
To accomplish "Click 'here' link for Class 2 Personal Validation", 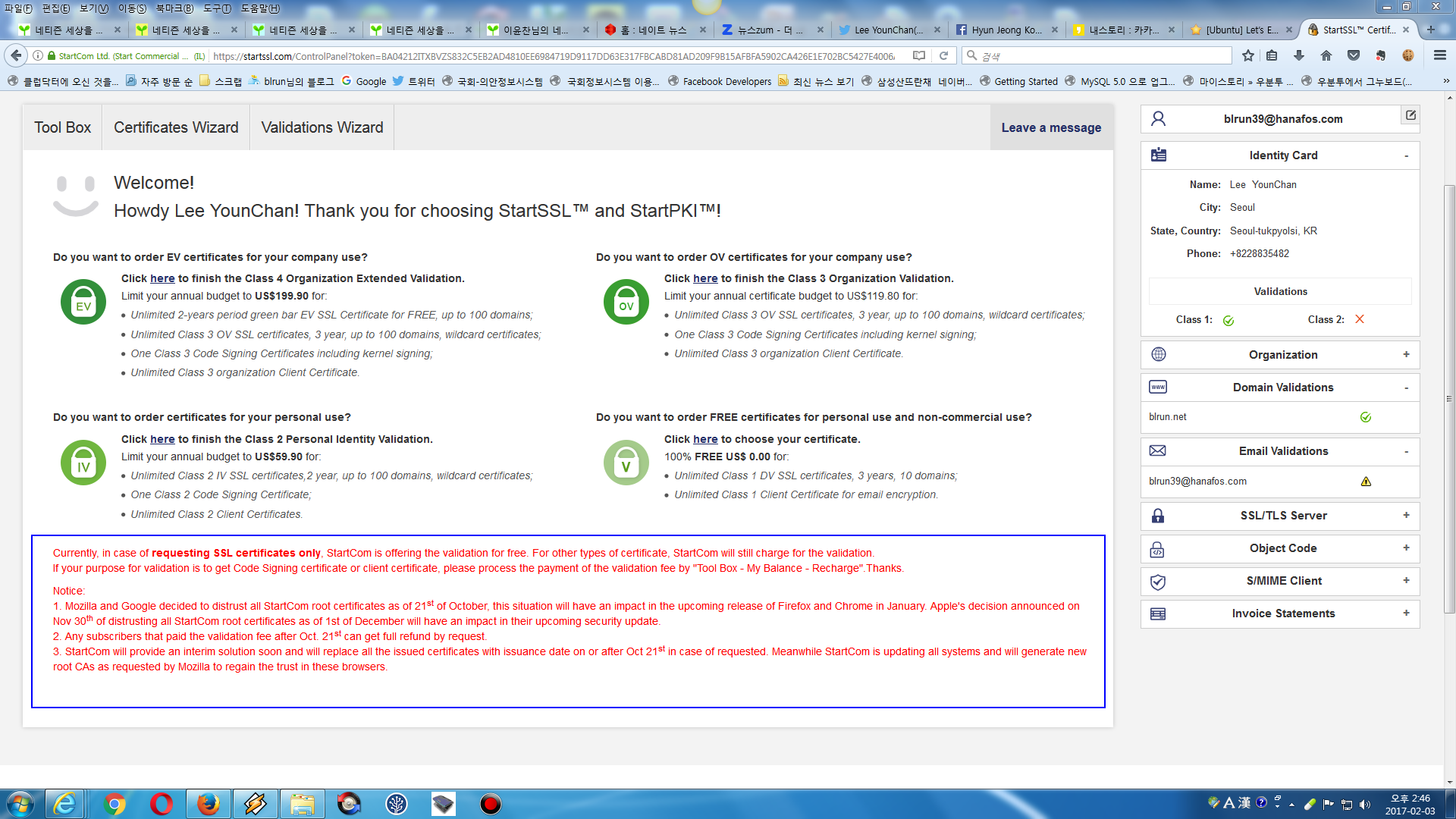I will point(162,439).
